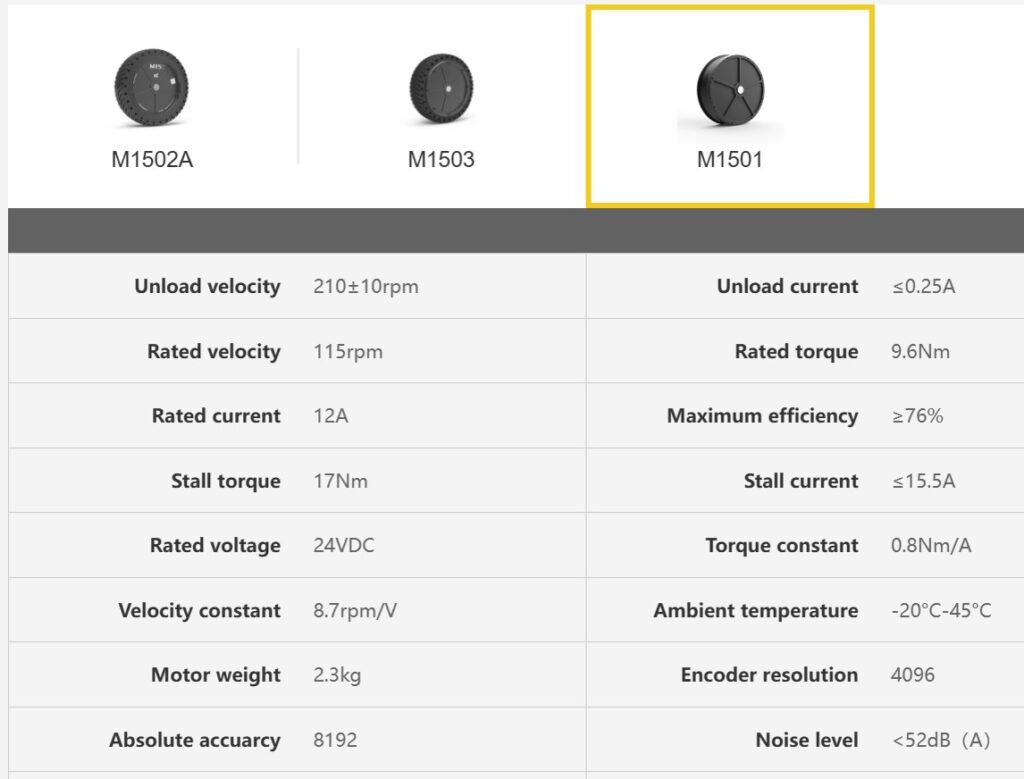This screenshot has height=779, width=1024.
Task: Click the Rated velocity label
Action: pos(214,351)
